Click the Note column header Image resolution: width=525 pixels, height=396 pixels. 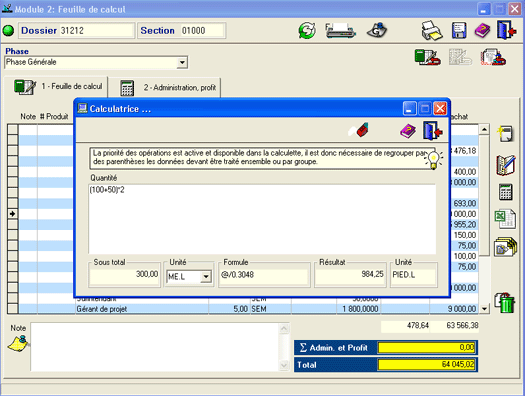pyautogui.click(x=28, y=116)
